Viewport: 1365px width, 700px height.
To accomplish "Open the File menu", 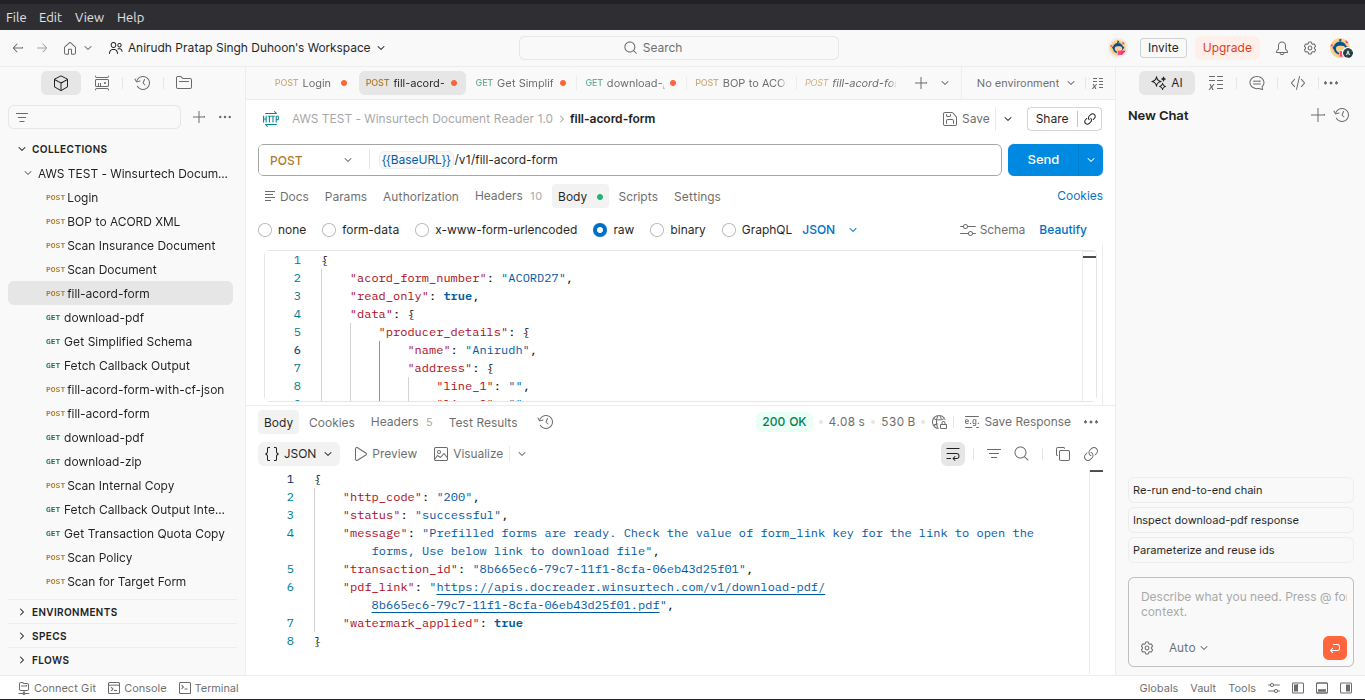I will (17, 17).
